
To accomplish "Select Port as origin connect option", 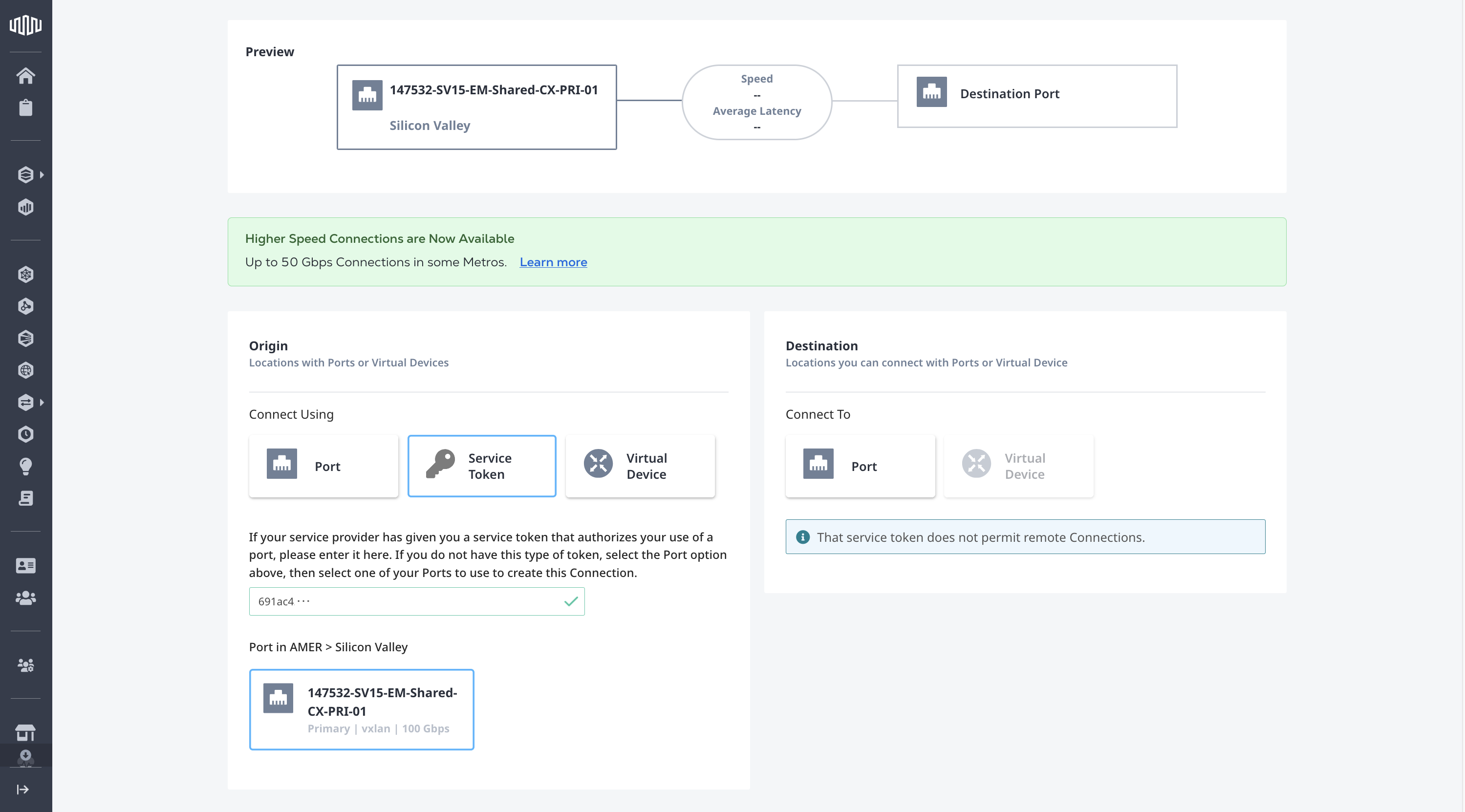I will point(323,466).
